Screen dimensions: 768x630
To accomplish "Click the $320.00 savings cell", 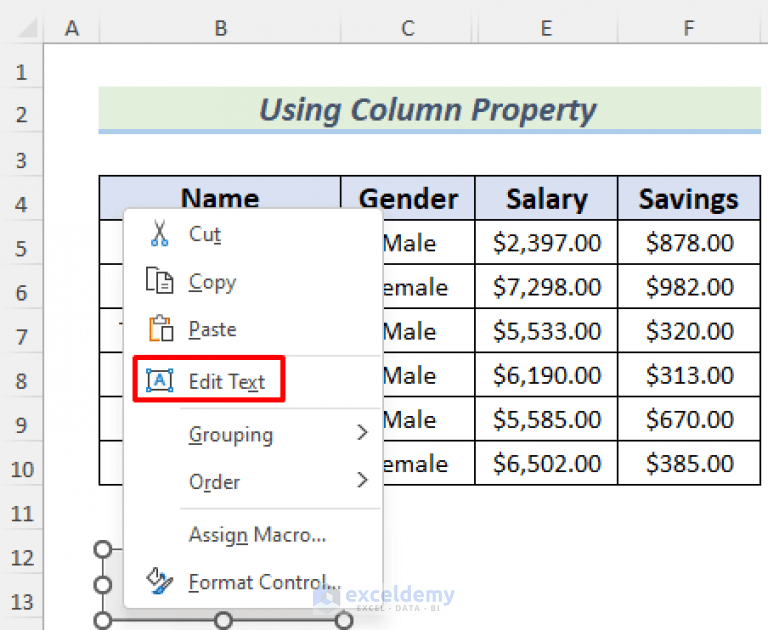I will (x=689, y=331).
